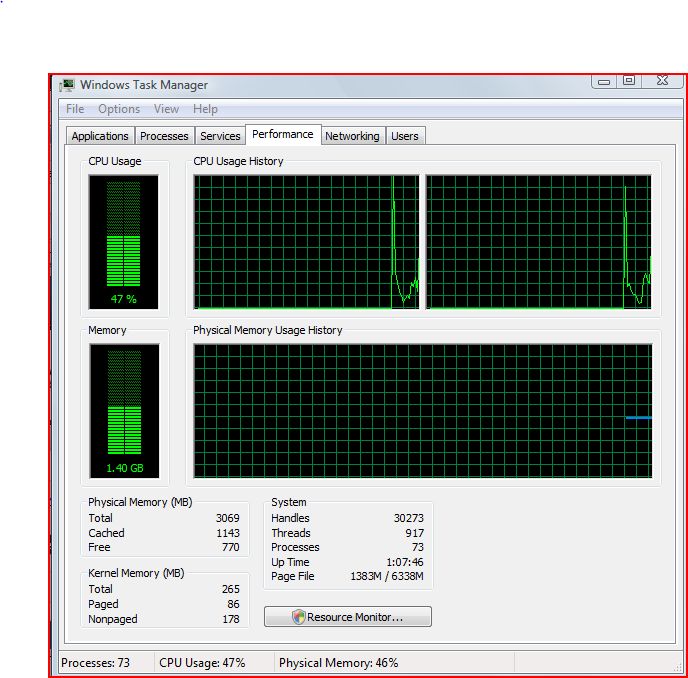The width and height of the screenshot is (688, 678).
Task: Open the Options menu
Action: point(119,109)
